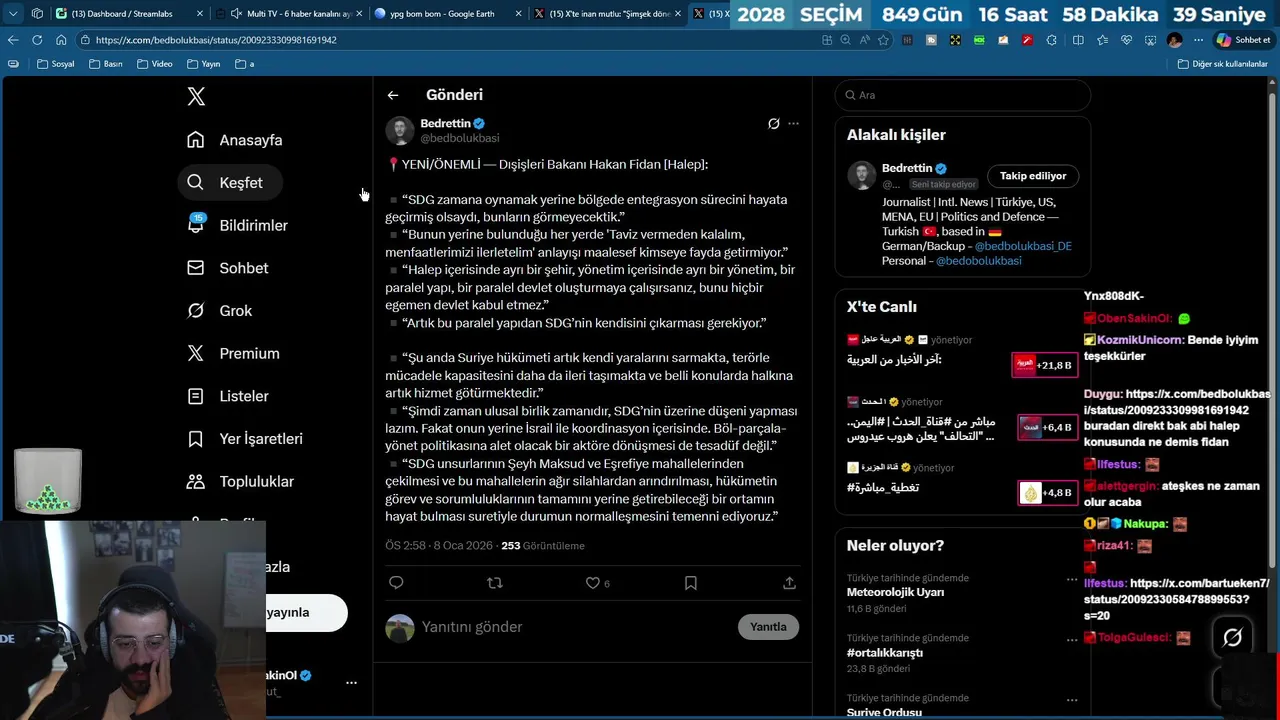Open the post's three-dot menu
Screen dimensions: 1280x720
pyautogui.click(x=793, y=124)
